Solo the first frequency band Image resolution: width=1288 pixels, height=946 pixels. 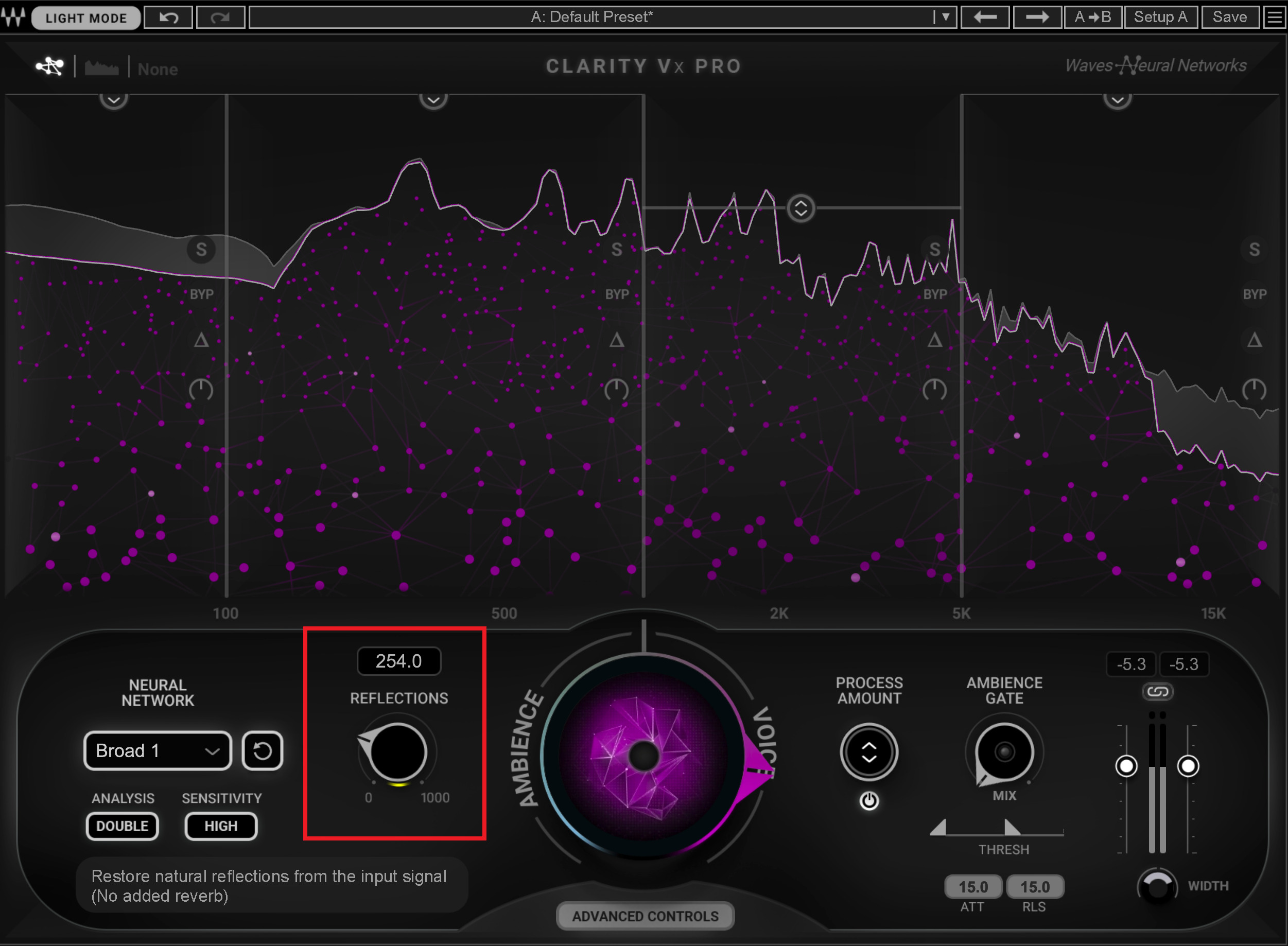click(201, 250)
